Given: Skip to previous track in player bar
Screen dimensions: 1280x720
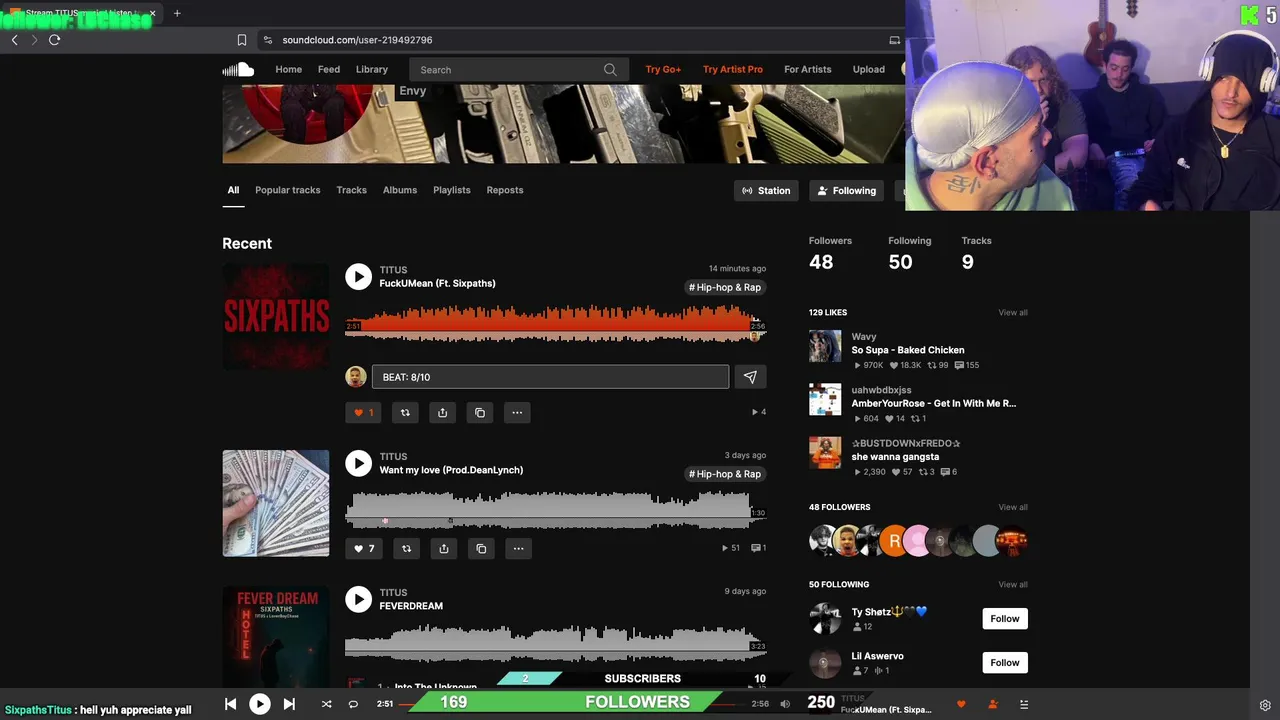Looking at the screenshot, I should point(230,704).
